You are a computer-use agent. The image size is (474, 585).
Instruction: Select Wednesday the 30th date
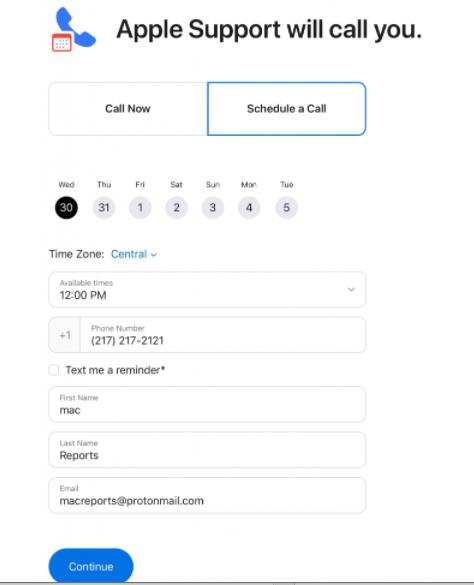tap(66, 207)
